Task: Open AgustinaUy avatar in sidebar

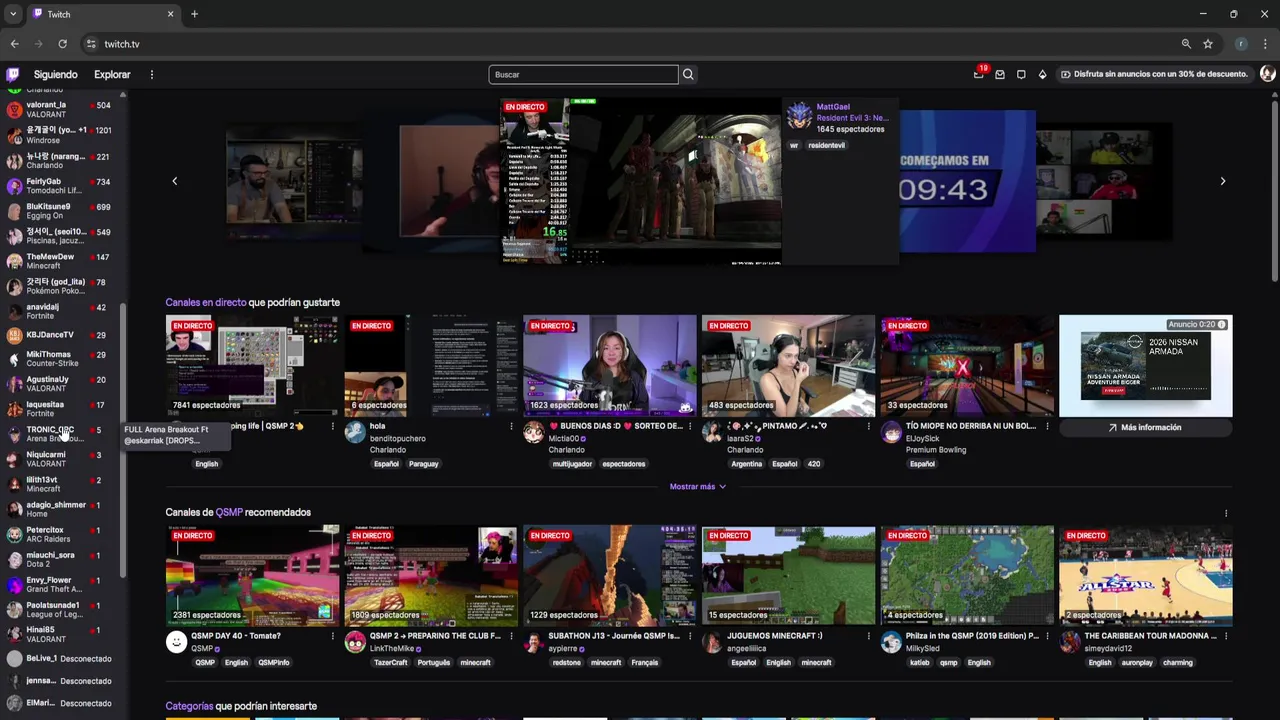Action: (x=14, y=384)
